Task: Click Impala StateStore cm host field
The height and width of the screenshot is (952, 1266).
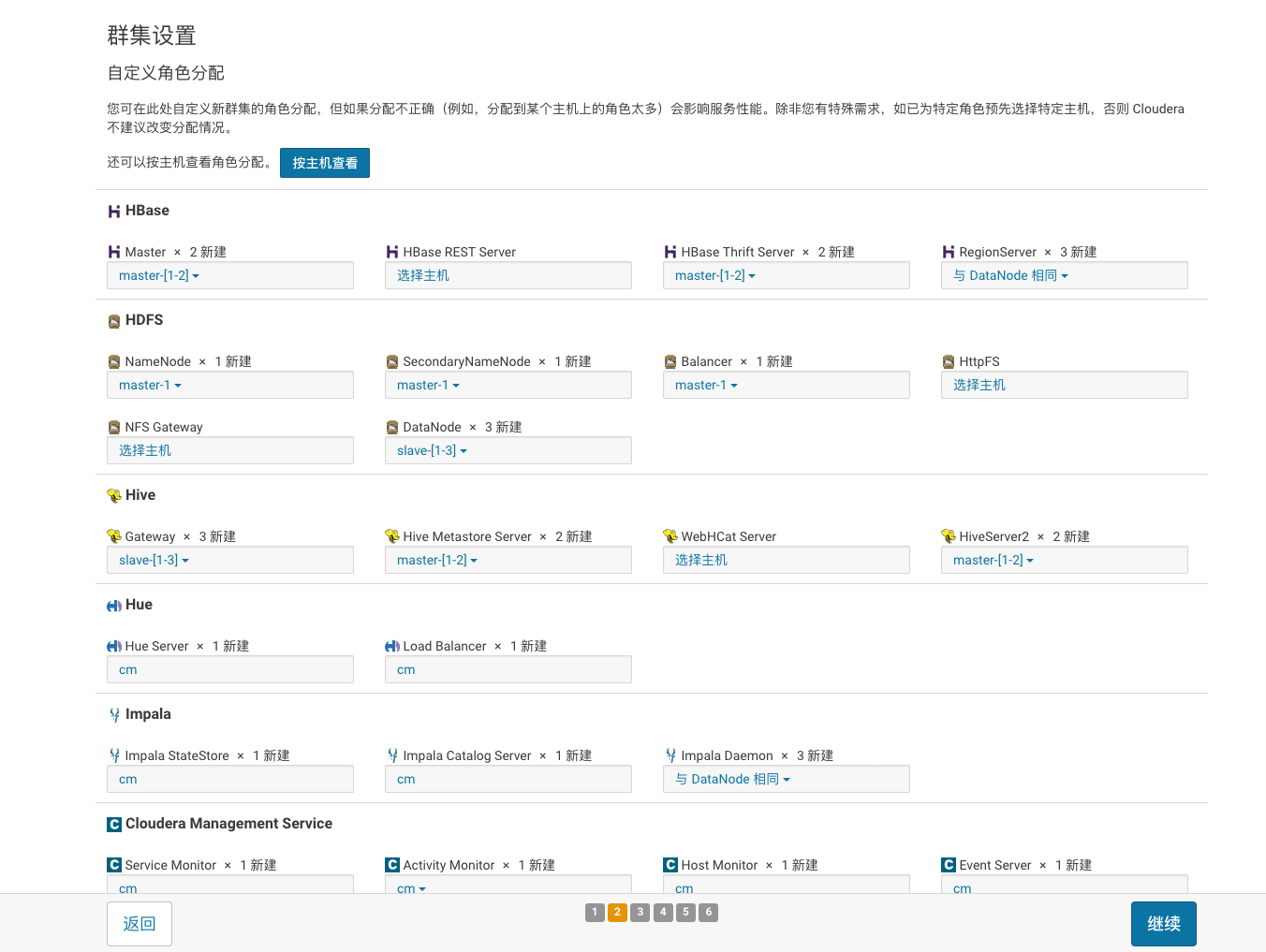Action: (x=230, y=779)
